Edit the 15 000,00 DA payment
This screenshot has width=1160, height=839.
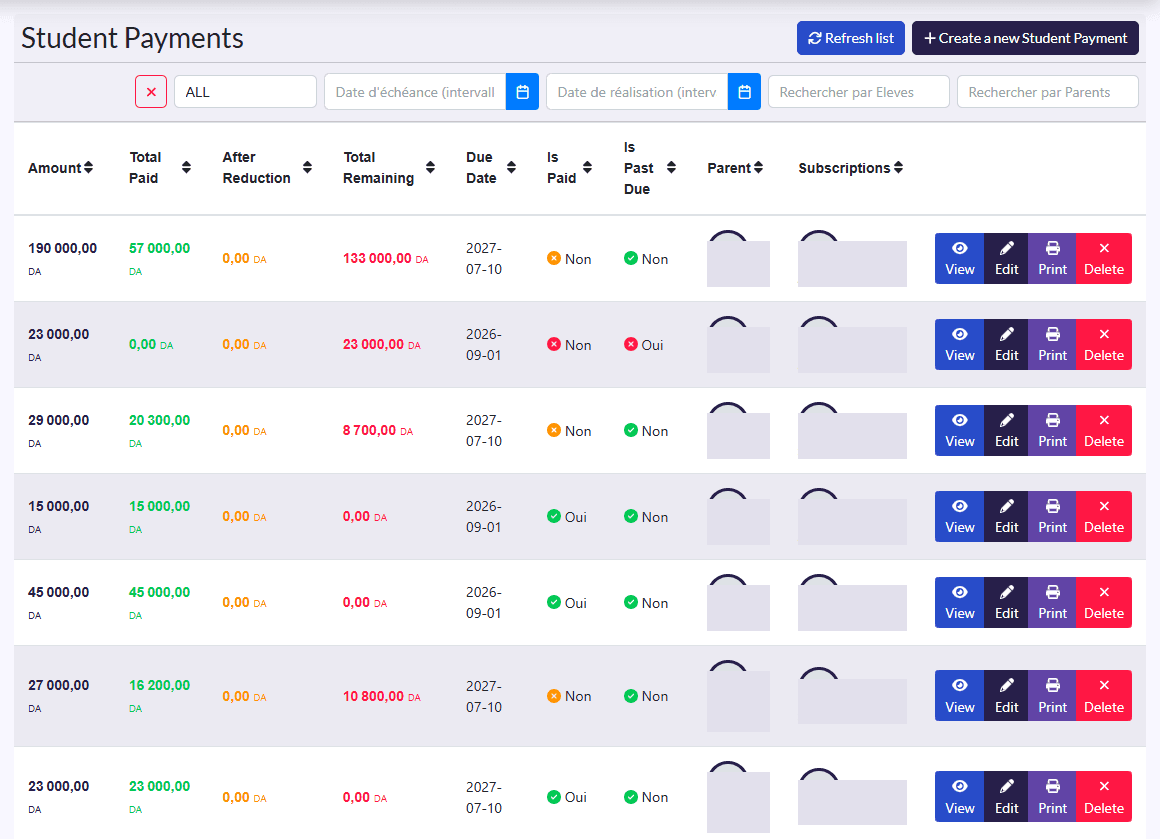pos(1006,516)
